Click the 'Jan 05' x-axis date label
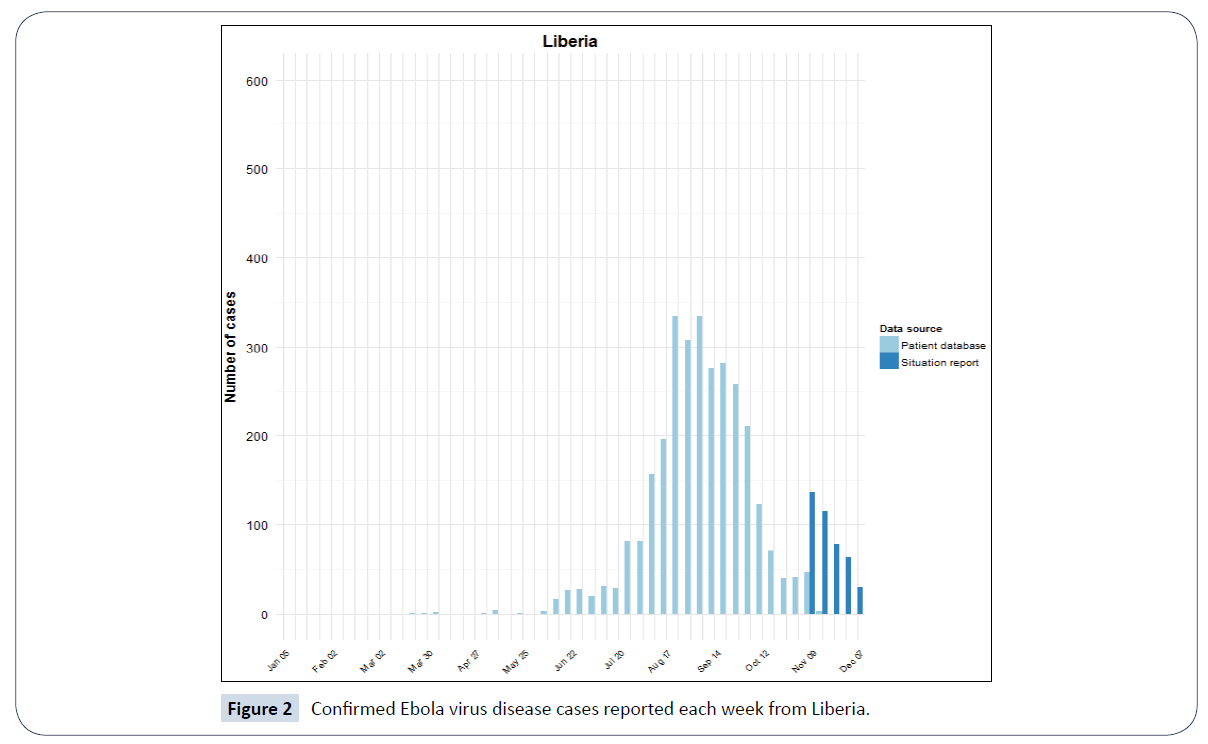Viewport: 1208px width, 744px height. [x=279, y=661]
